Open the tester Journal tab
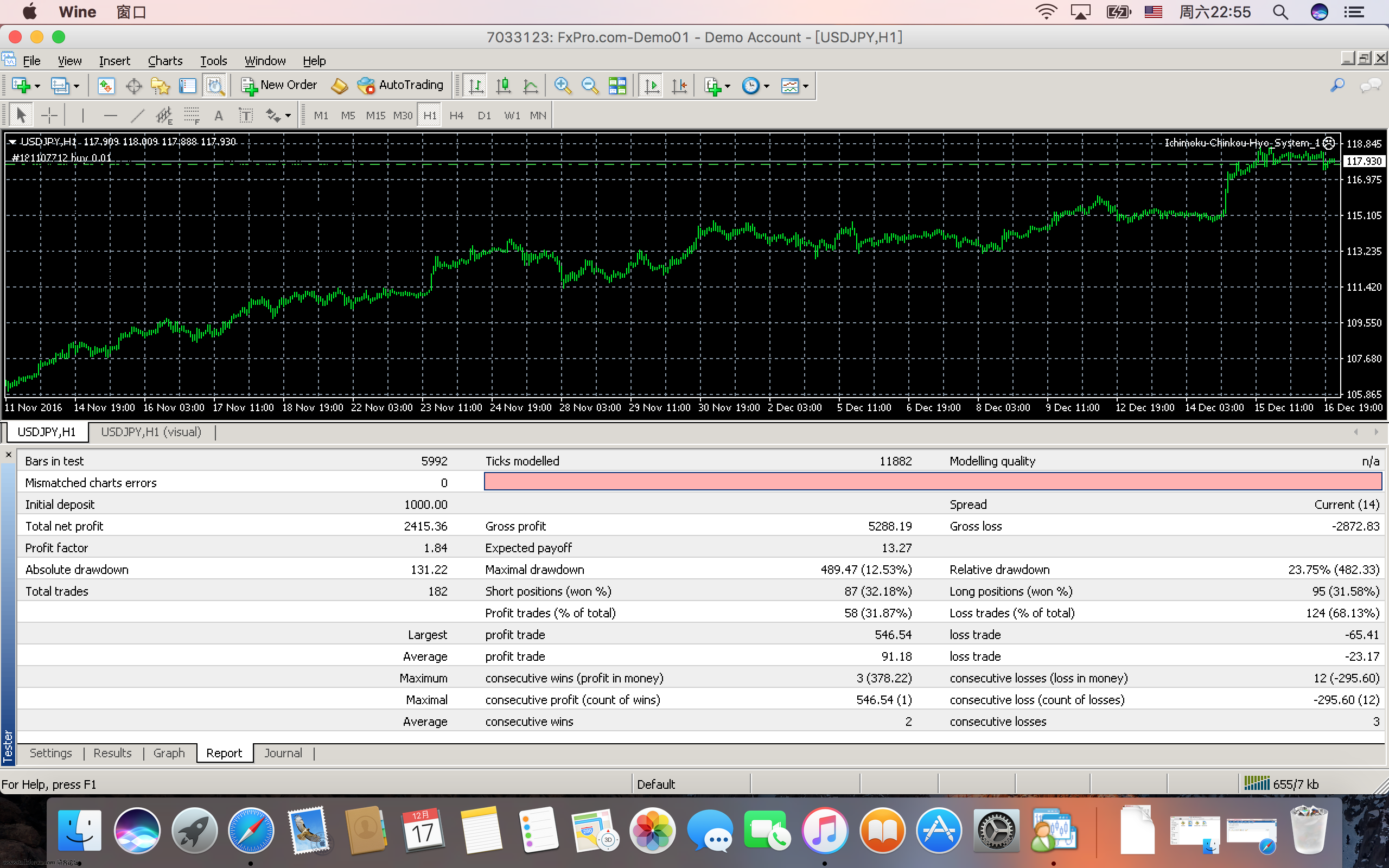Image resolution: width=1389 pixels, height=868 pixels. pos(283,752)
